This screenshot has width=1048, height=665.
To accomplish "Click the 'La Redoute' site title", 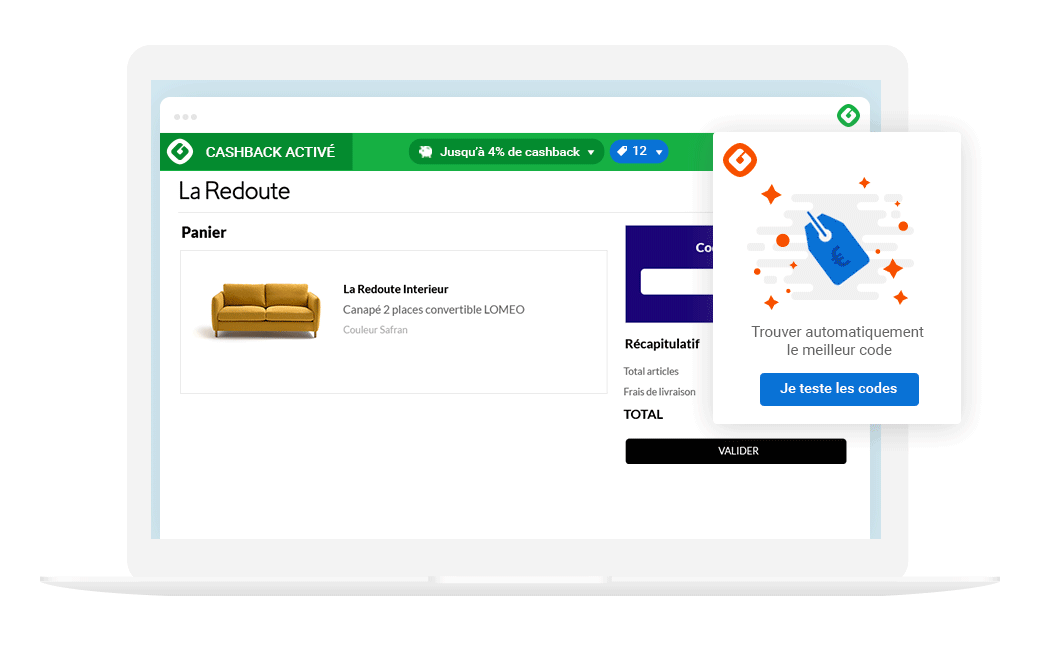I will (234, 191).
